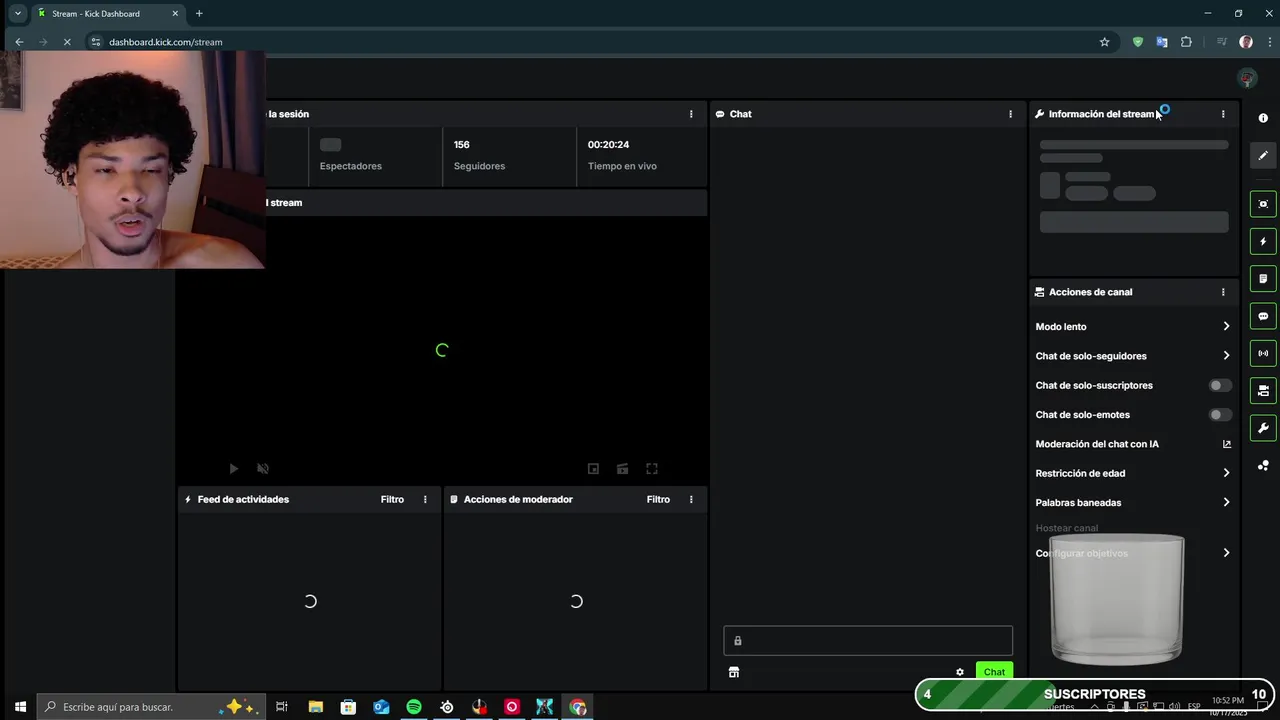Click Acciones de canal panel title
Image resolution: width=1280 pixels, height=720 pixels.
[1090, 292]
